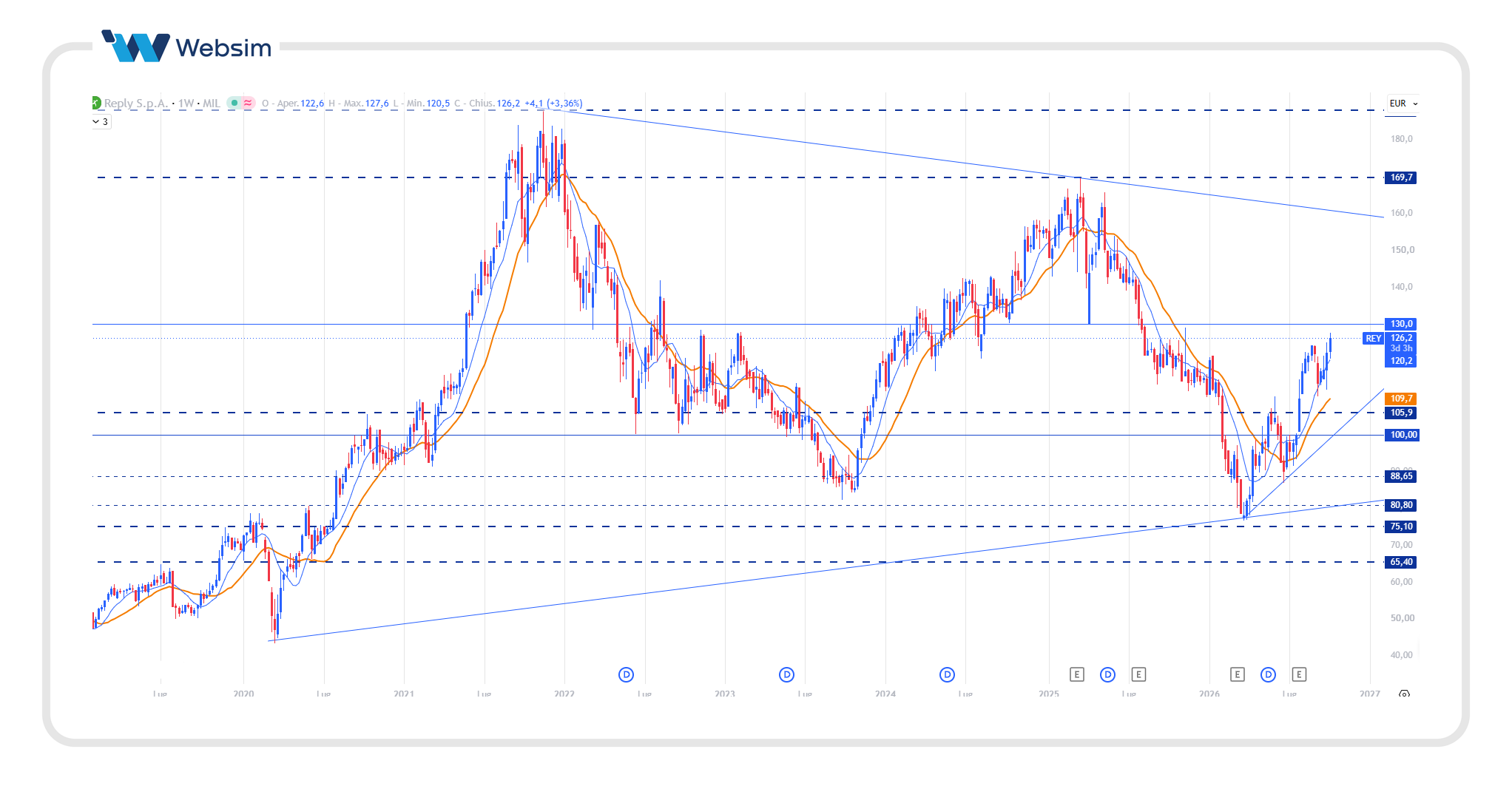Toggle the pink approximate-data indicator
The height and width of the screenshot is (789, 1512).
pos(248,103)
